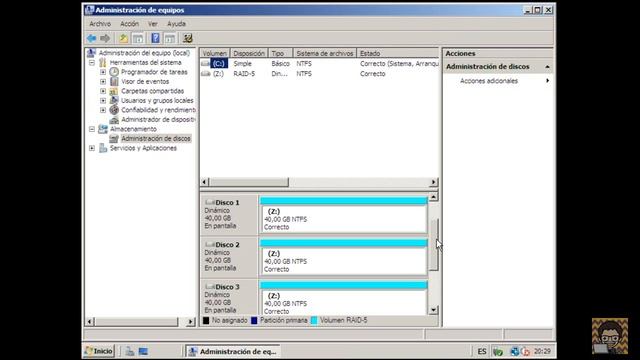Click the Herramientas del sistema tools icon
The height and width of the screenshot is (360, 640).
[103, 62]
